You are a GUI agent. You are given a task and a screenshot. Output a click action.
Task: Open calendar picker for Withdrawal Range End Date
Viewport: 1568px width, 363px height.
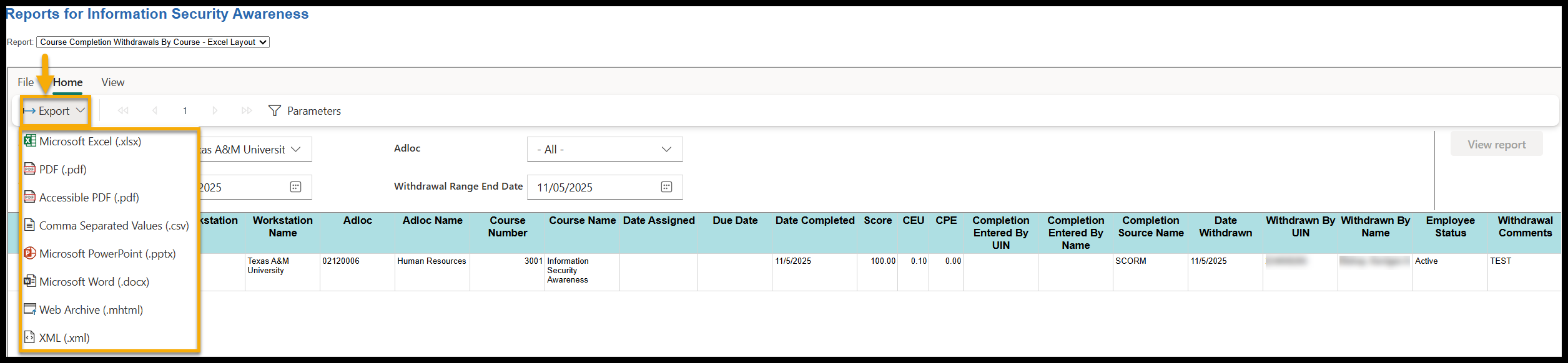(x=666, y=187)
